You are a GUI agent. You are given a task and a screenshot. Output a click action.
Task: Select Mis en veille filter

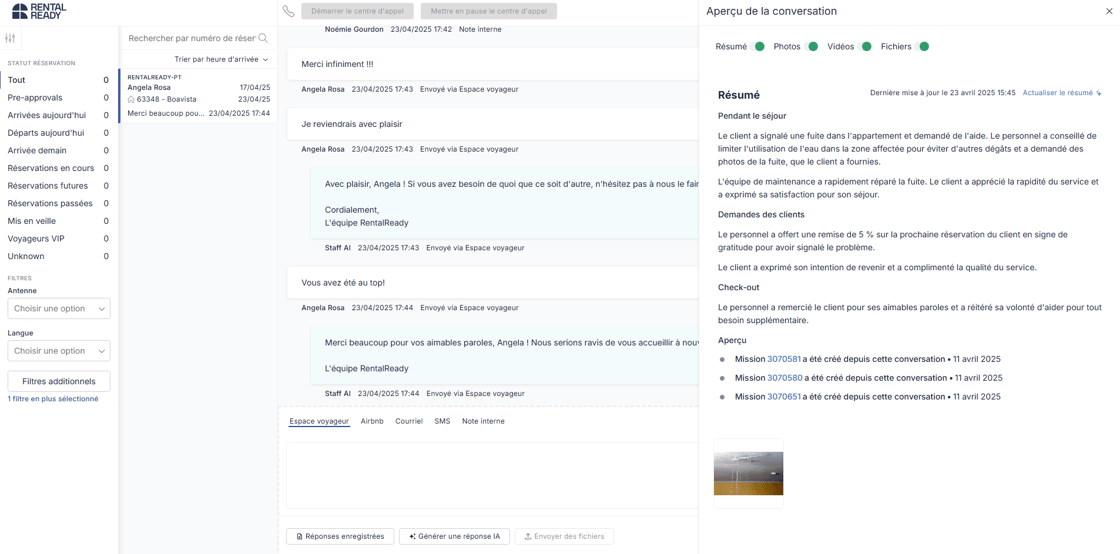tap(59, 221)
